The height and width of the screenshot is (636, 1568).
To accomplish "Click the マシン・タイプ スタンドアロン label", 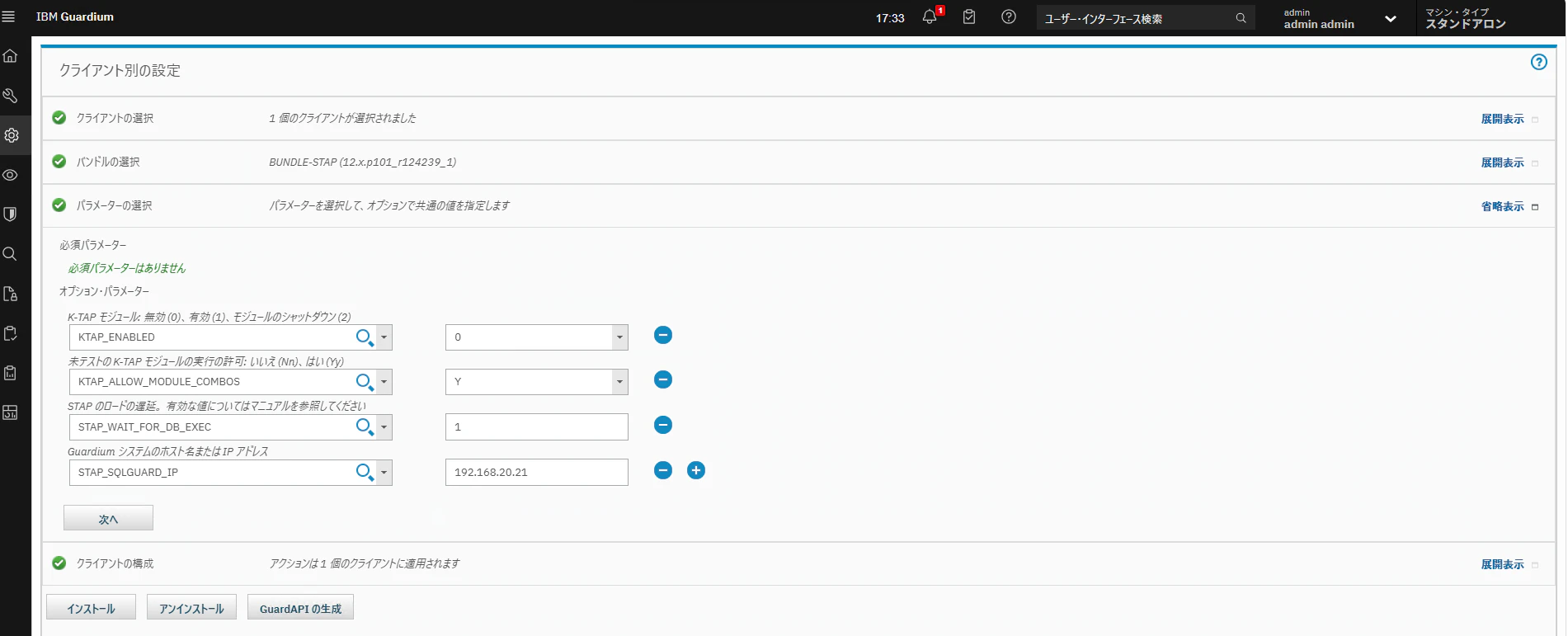I will 1466,18.
